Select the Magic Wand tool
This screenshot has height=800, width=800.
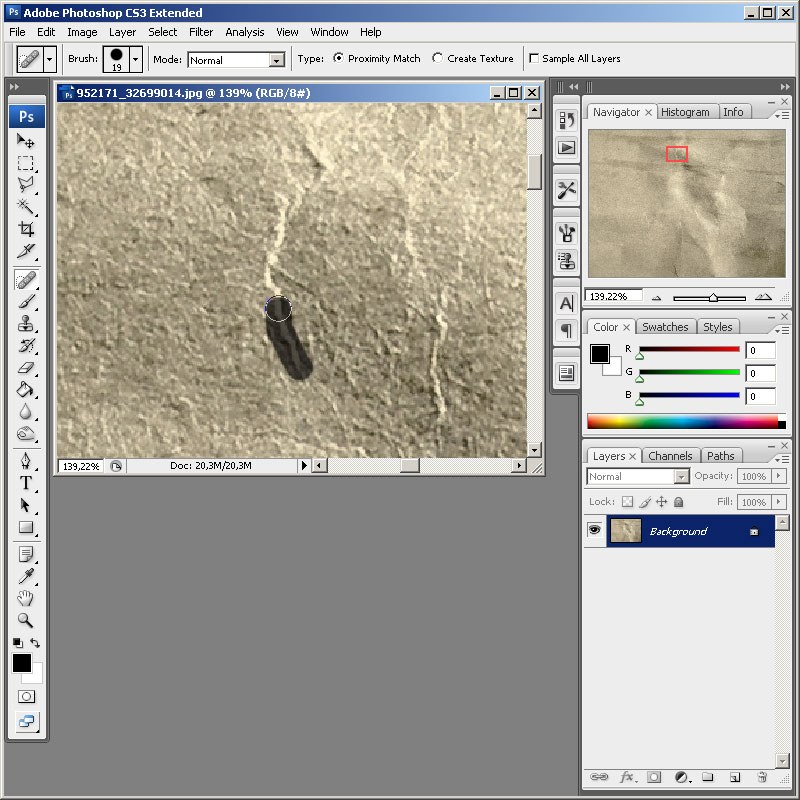click(26, 206)
